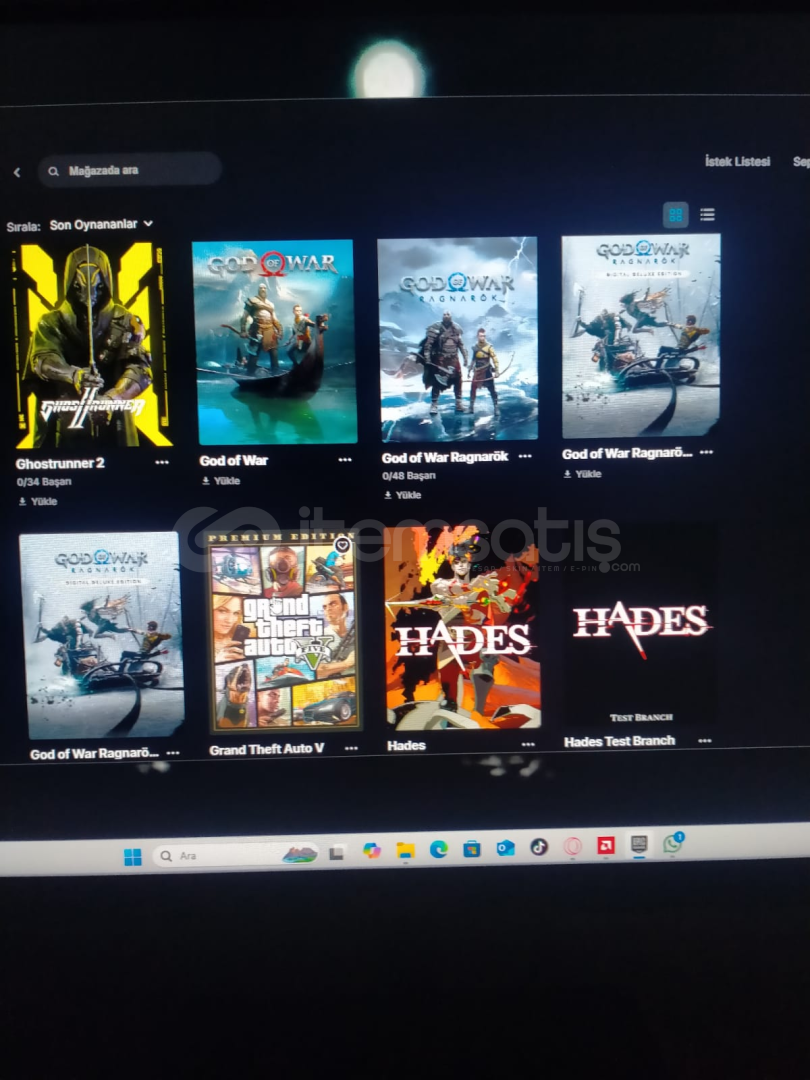Focus the Mağazada ara search field
The width and height of the screenshot is (810, 1080).
pyautogui.click(x=129, y=170)
